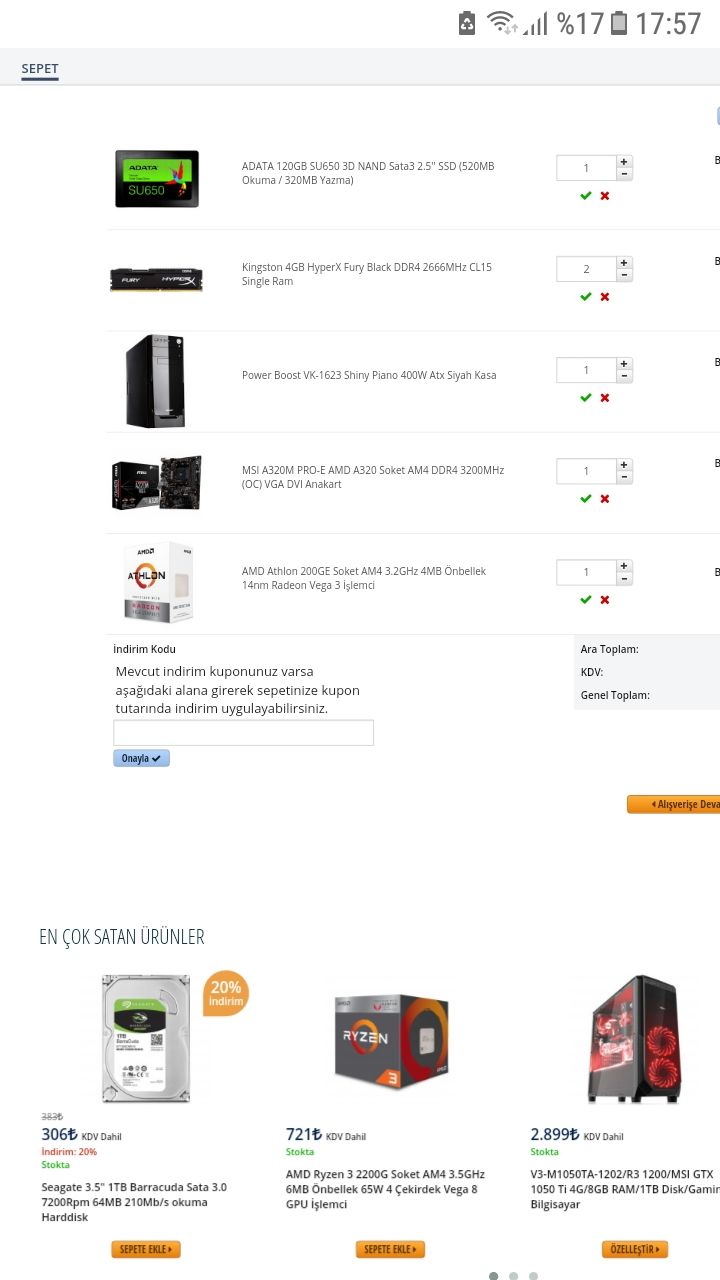This screenshot has width=720, height=1280.
Task: Decrease MSI A320M motherboard quantity with minus
Action: coord(624,477)
